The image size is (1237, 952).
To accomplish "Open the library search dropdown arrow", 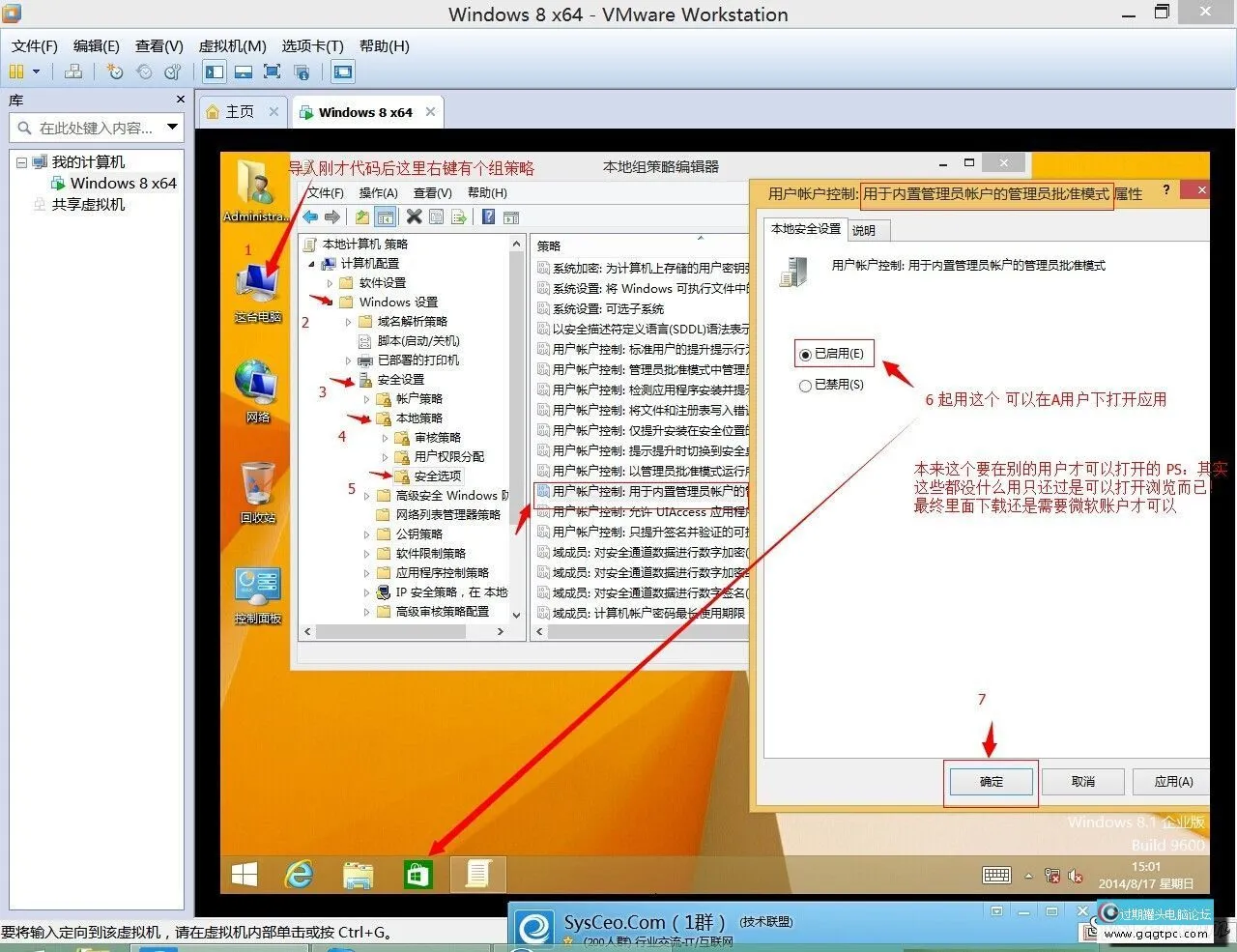I will coord(172,127).
